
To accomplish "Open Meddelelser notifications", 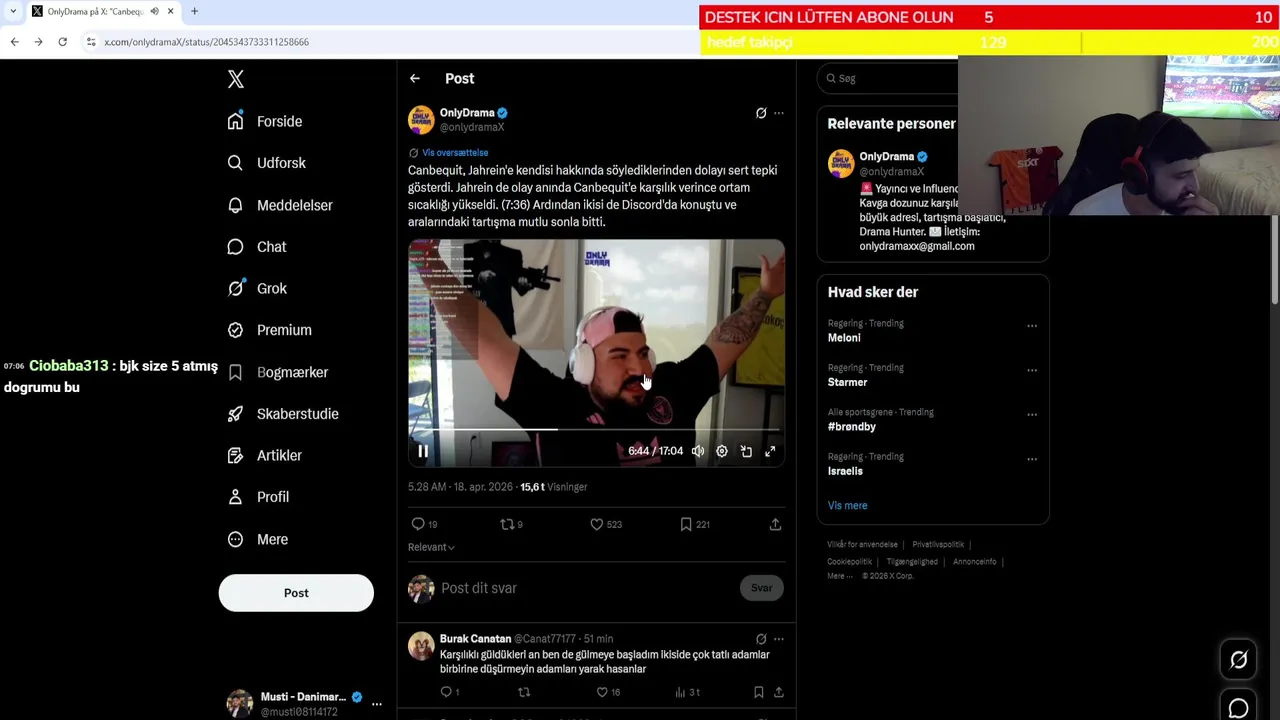I will pyautogui.click(x=280, y=205).
